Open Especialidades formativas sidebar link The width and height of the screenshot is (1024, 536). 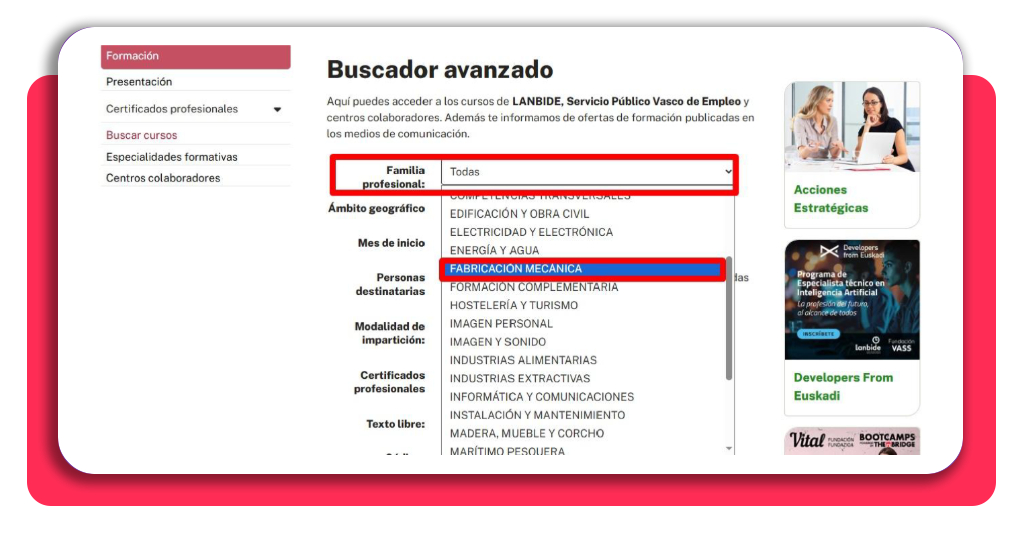tap(172, 157)
